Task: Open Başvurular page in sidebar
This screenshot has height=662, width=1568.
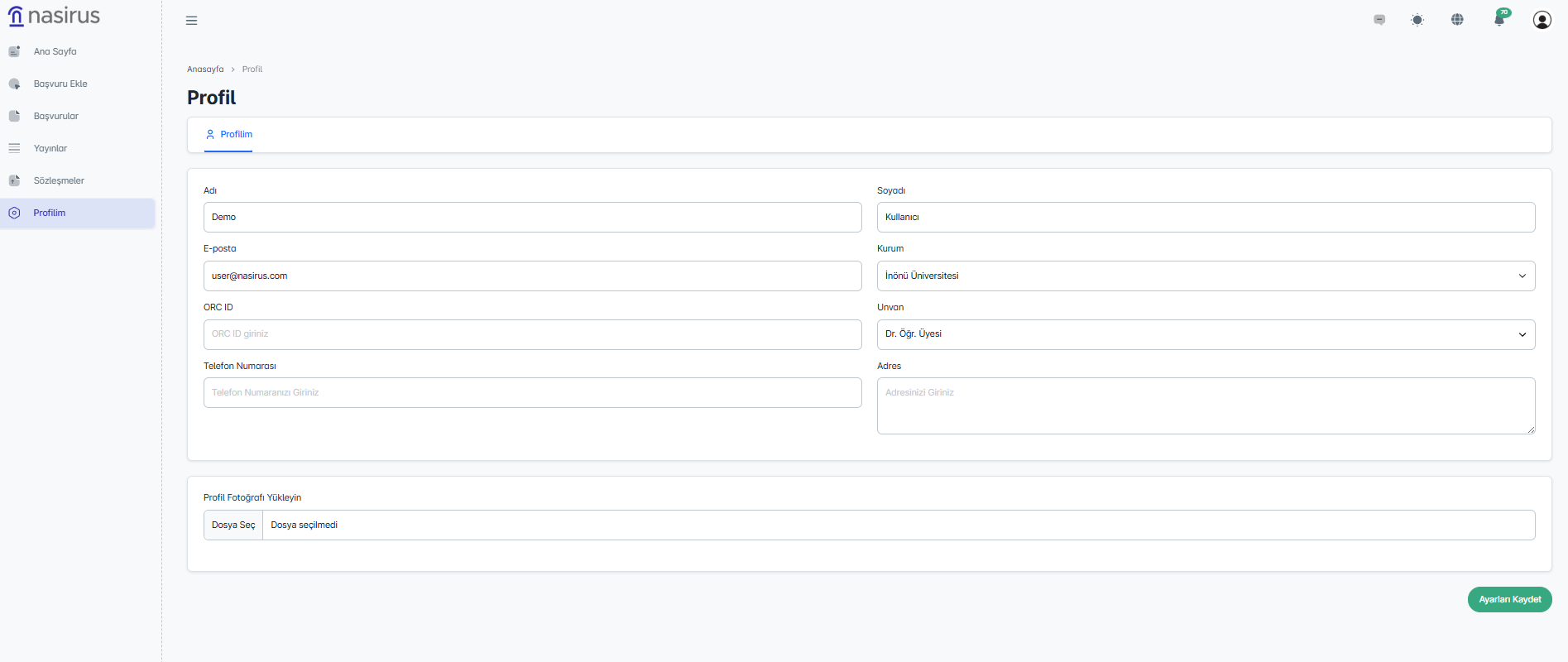Action: tap(55, 116)
